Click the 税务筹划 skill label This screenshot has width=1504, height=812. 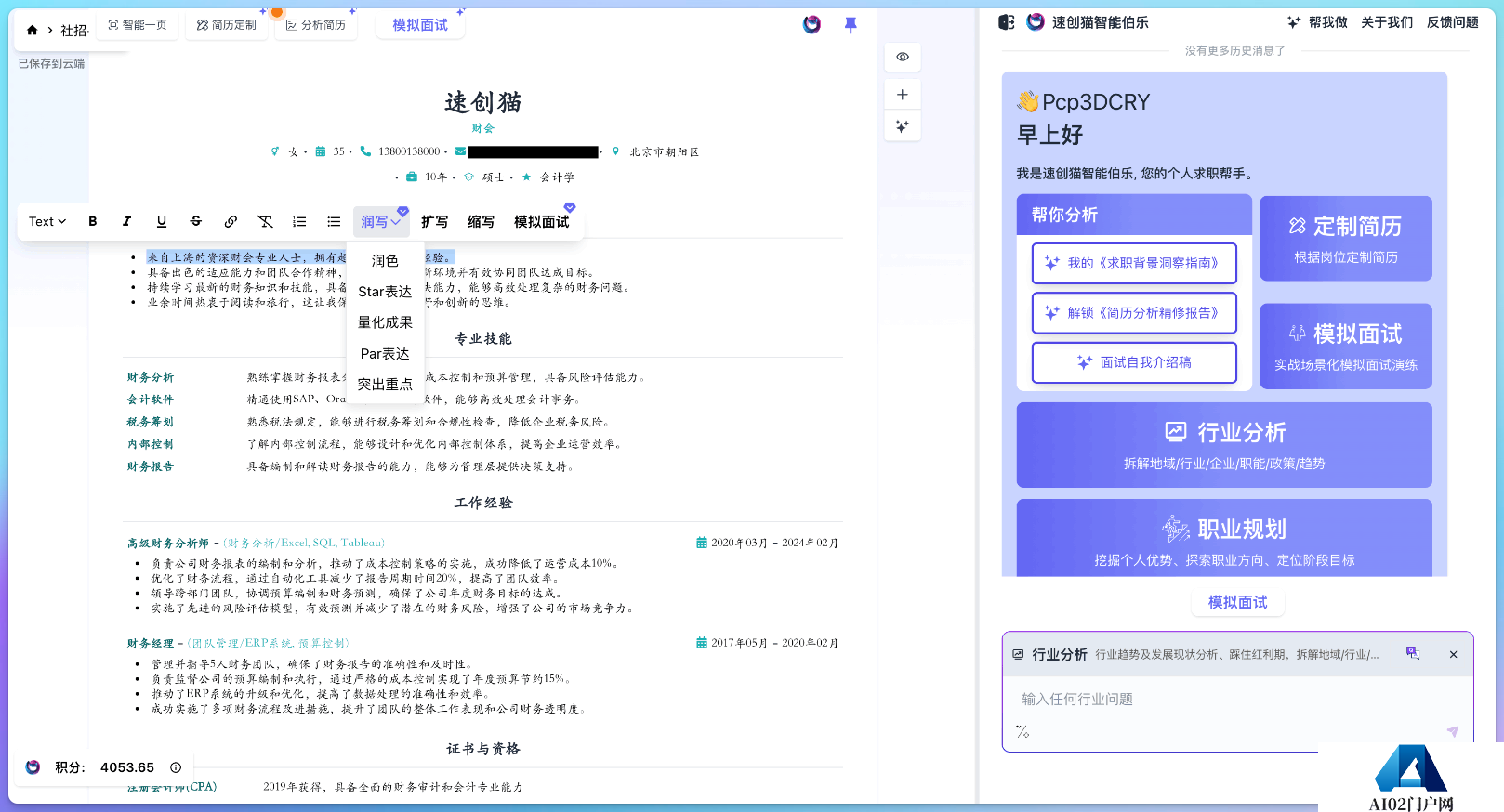[x=151, y=422]
